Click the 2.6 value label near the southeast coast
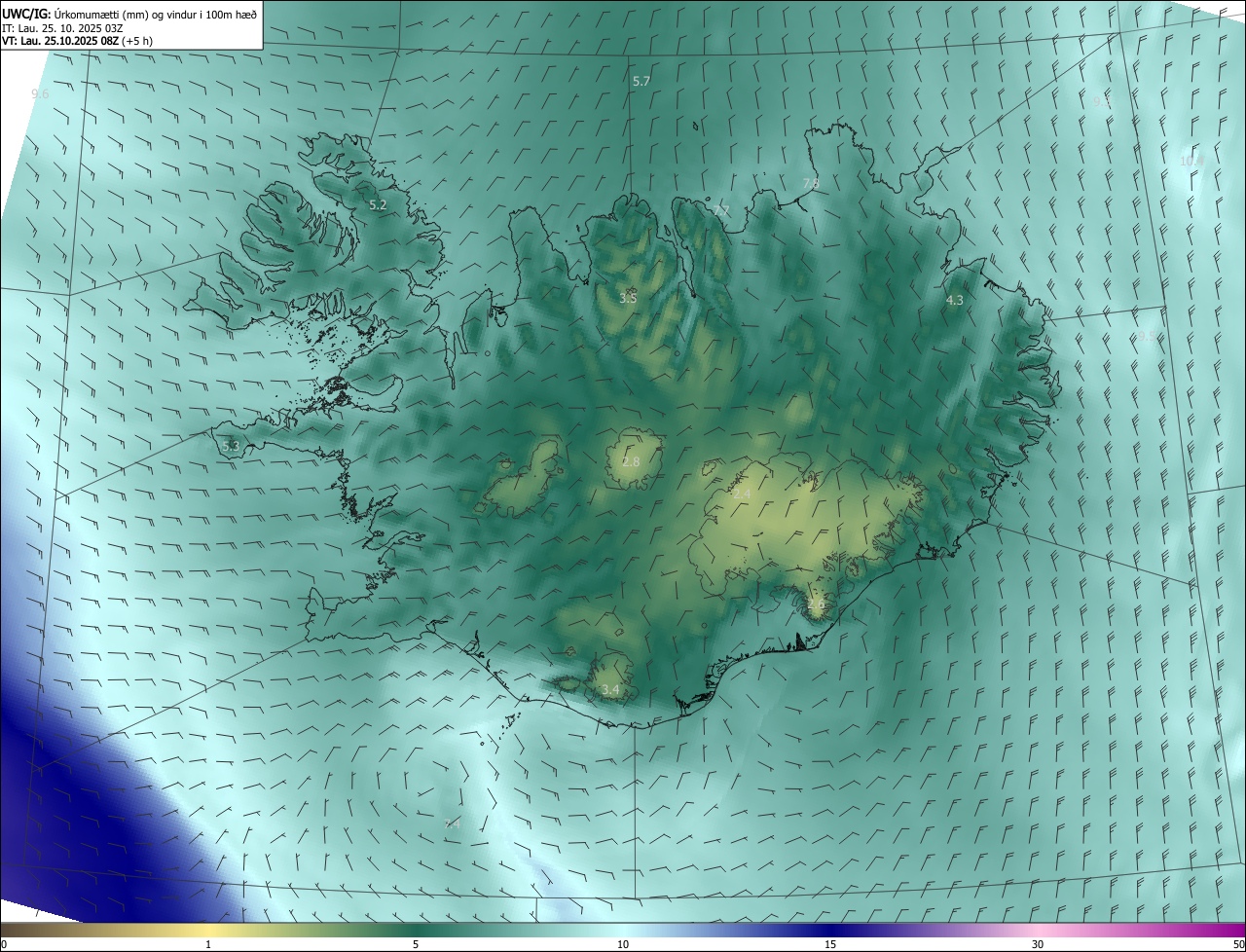Viewport: 1246px width, 952px height. point(816,604)
